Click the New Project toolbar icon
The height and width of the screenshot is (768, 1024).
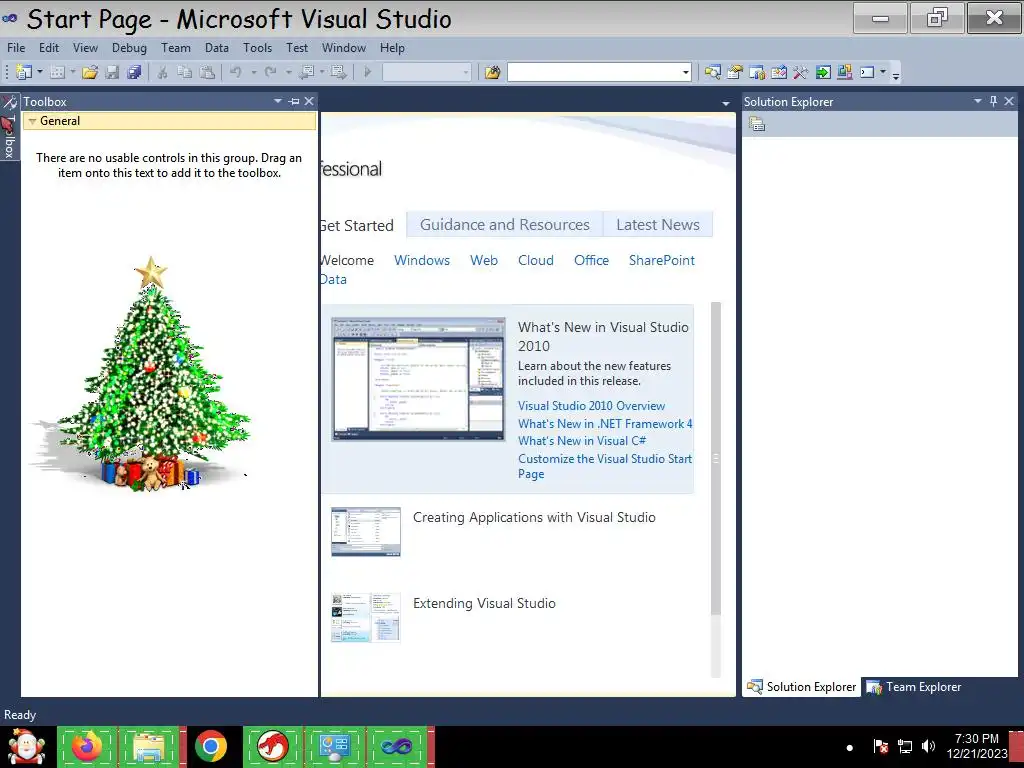pyautogui.click(x=24, y=72)
